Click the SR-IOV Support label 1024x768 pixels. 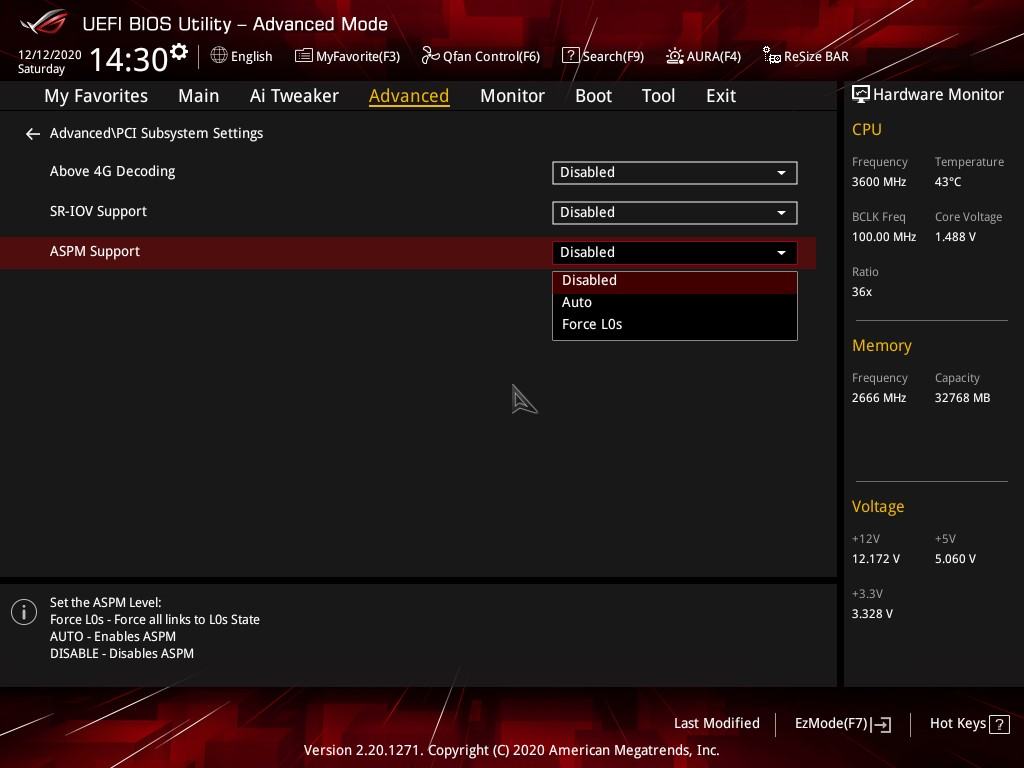coord(98,212)
